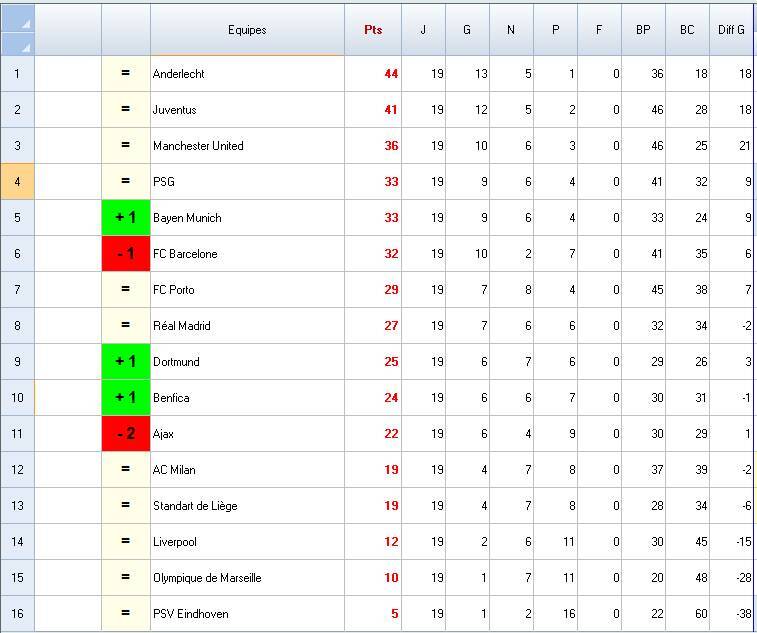Select the BP column header
The height and width of the screenshot is (633, 757).
[x=643, y=30]
